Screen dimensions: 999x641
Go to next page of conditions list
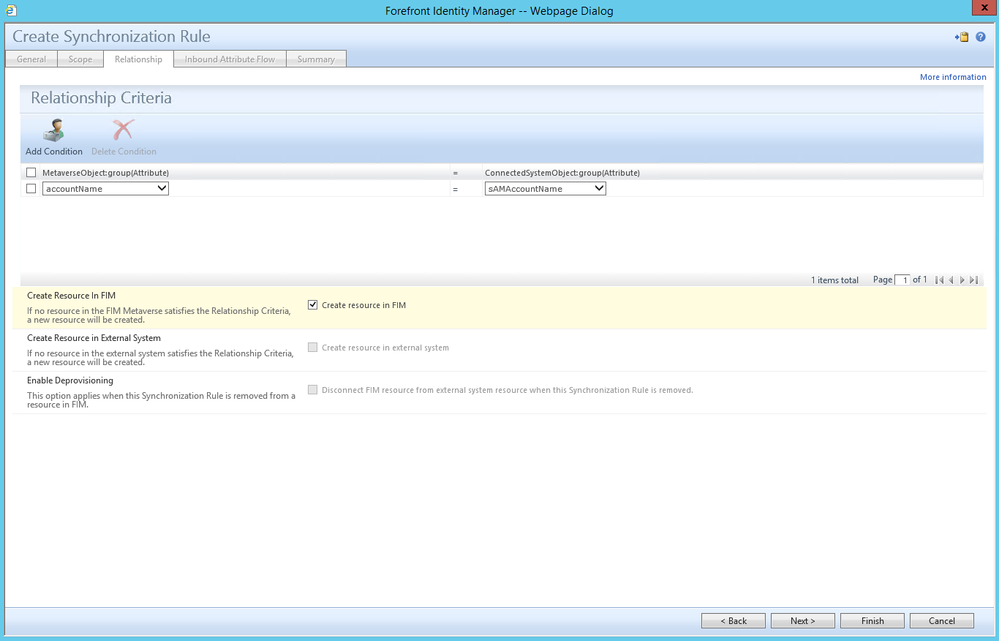[962, 280]
